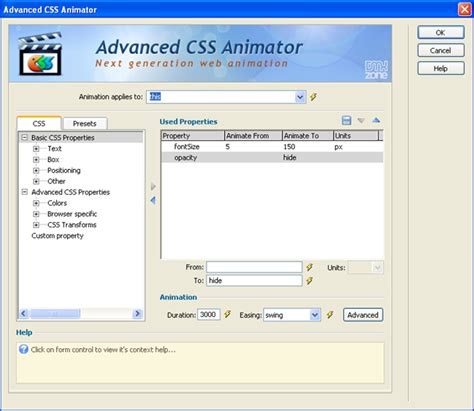Viewport: 474px width, 411px height.
Task: Open the Units dropdown
Action: pyautogui.click(x=377, y=268)
